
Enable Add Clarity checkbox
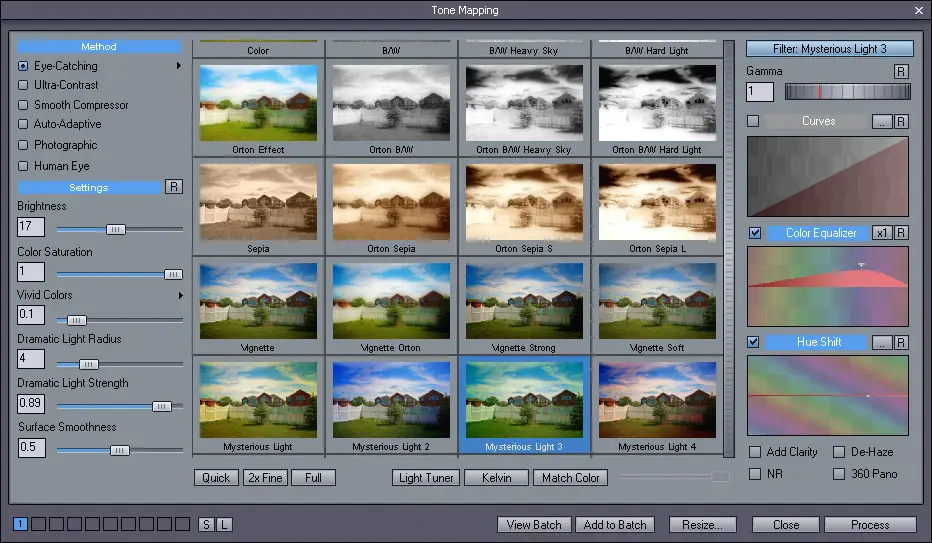click(755, 452)
